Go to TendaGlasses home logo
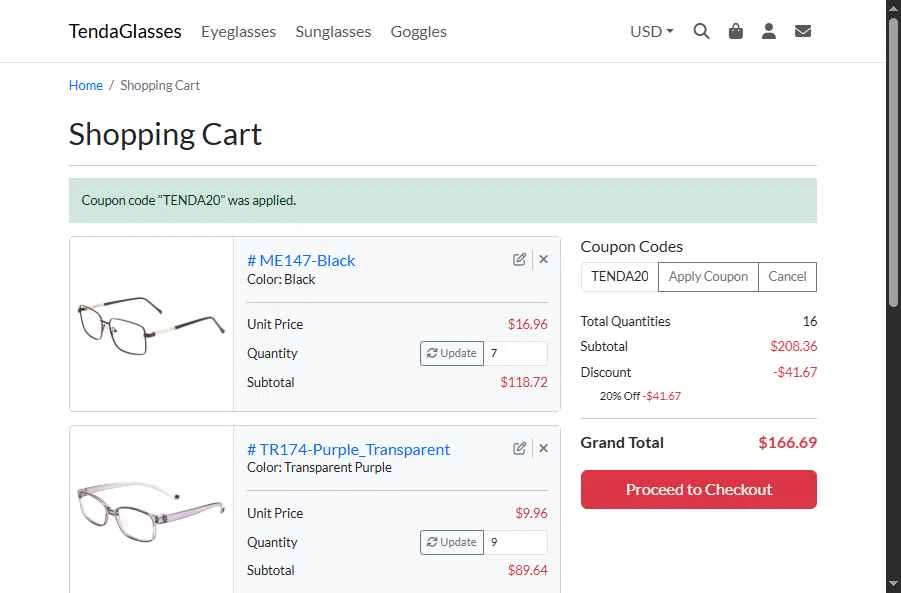The width and height of the screenshot is (901, 593). pos(125,31)
